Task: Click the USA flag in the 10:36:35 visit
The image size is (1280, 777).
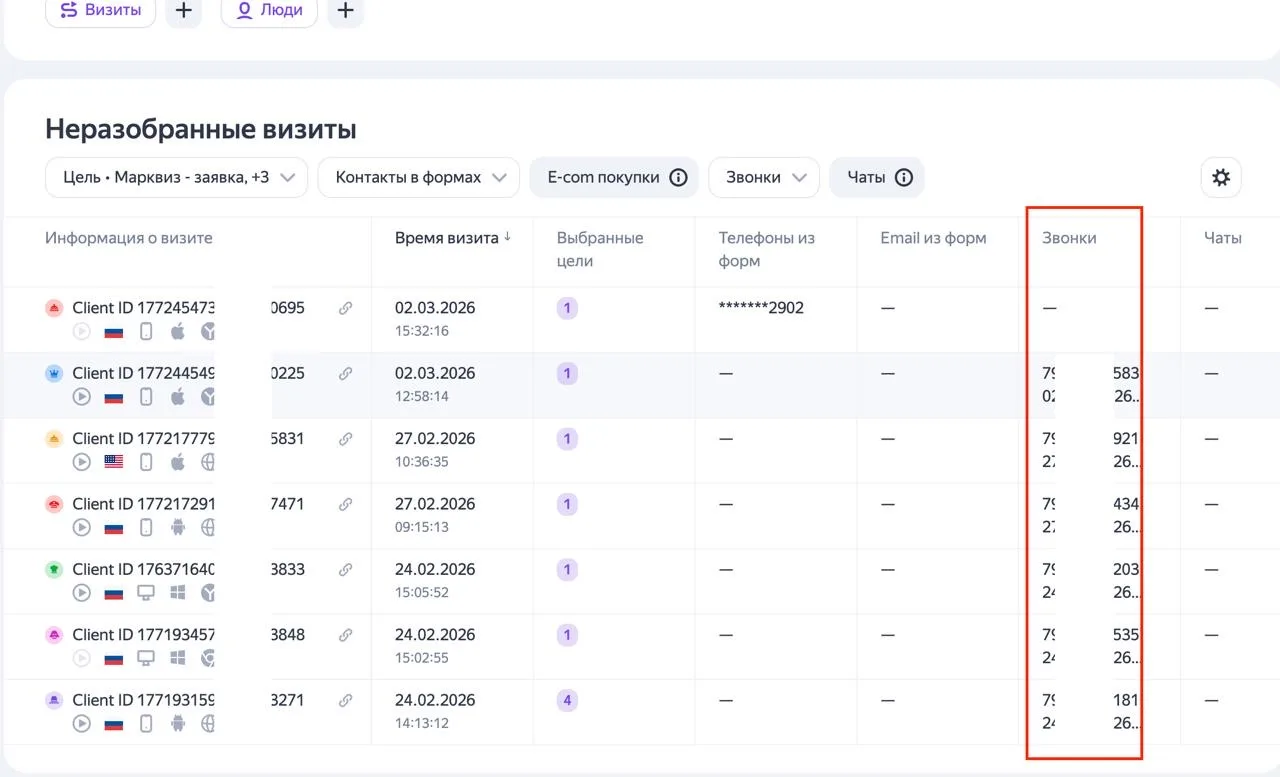Action: 114,462
